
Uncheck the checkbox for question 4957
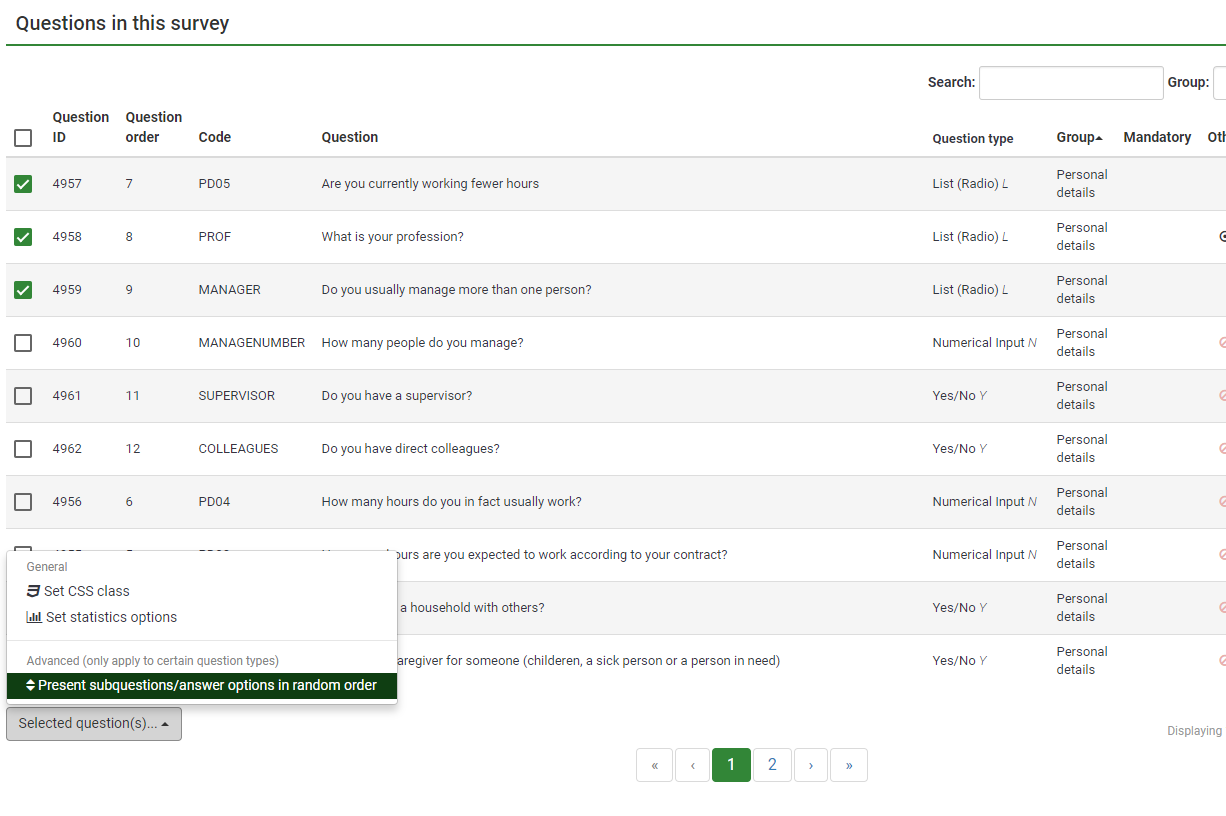click(23, 184)
